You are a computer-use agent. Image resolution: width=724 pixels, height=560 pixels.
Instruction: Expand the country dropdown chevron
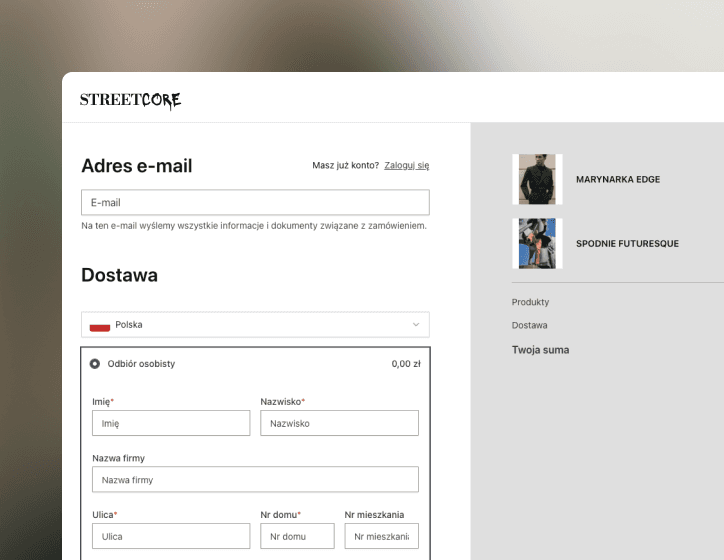(x=416, y=325)
